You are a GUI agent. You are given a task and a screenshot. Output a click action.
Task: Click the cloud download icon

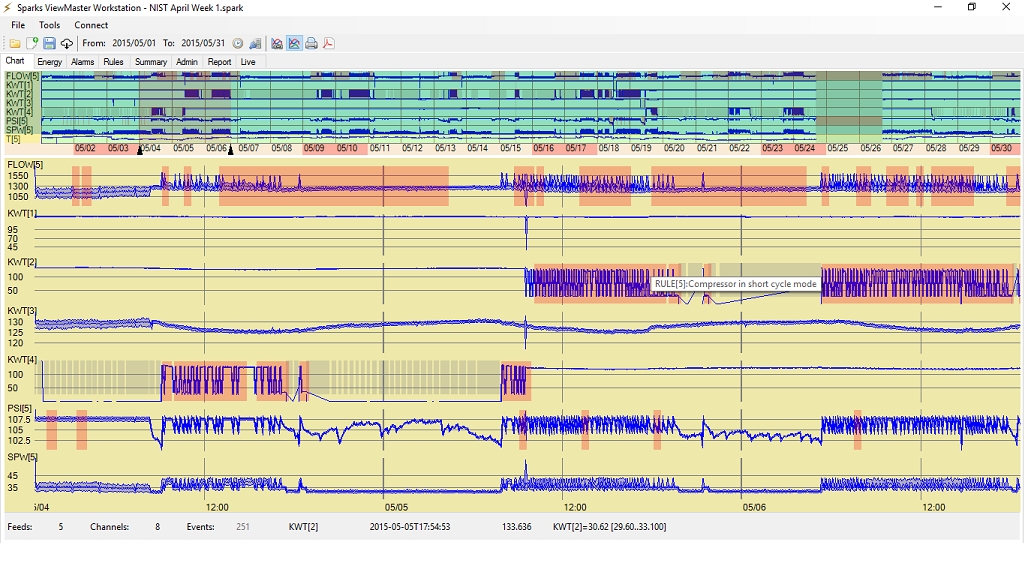coord(67,43)
